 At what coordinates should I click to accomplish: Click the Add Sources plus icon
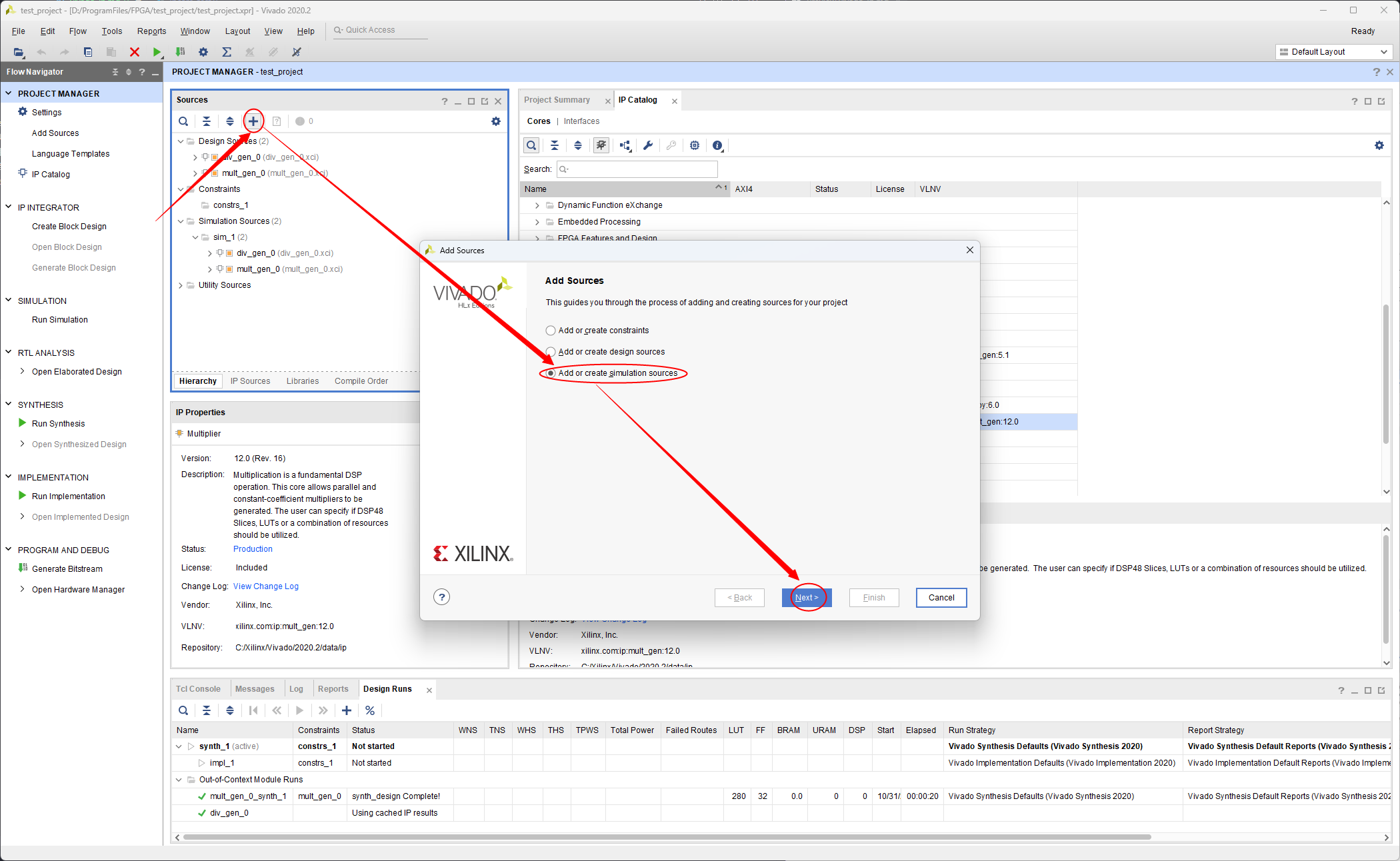click(x=253, y=121)
